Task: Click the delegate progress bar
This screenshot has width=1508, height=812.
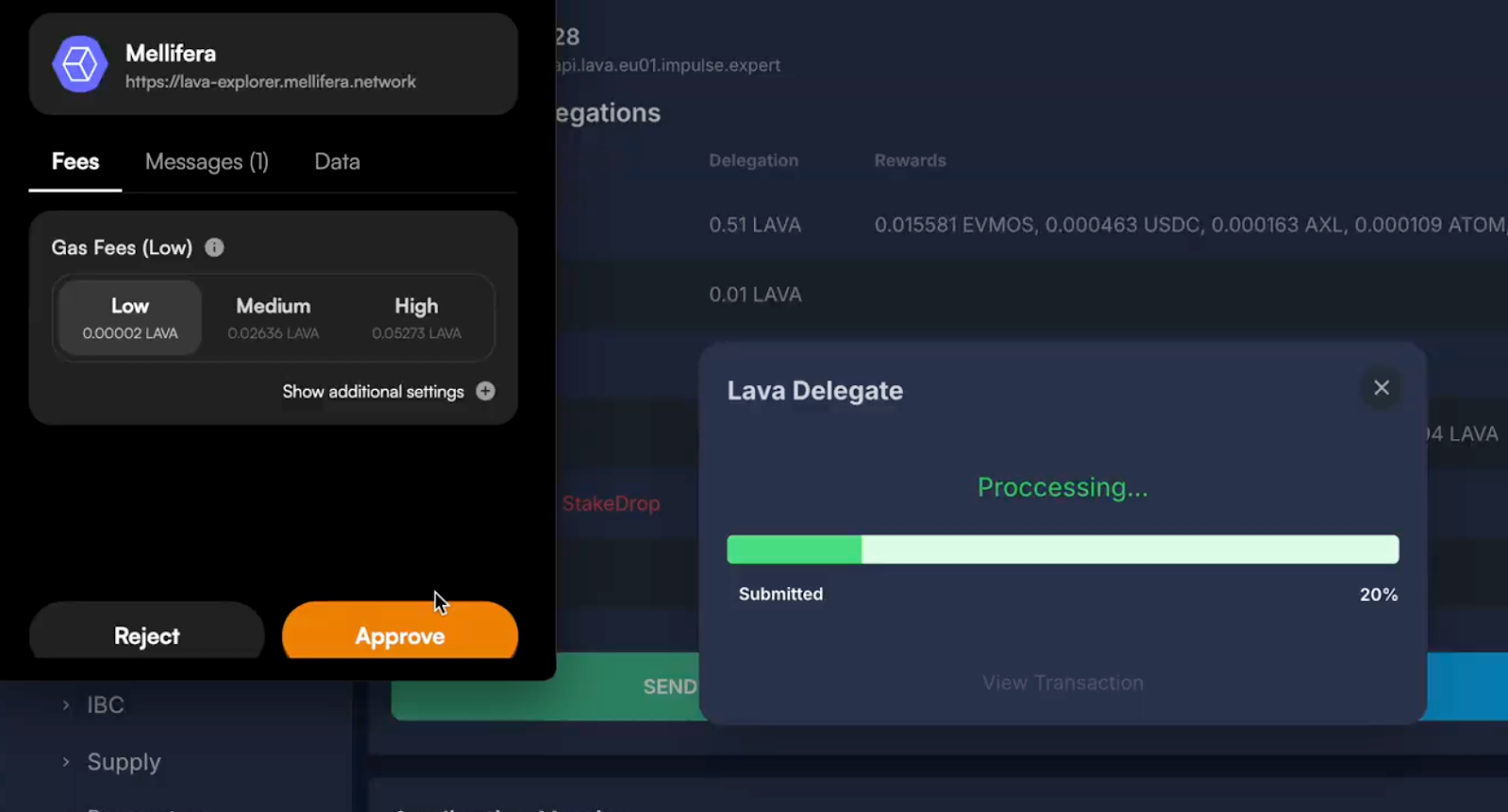Action: pos(1063,549)
